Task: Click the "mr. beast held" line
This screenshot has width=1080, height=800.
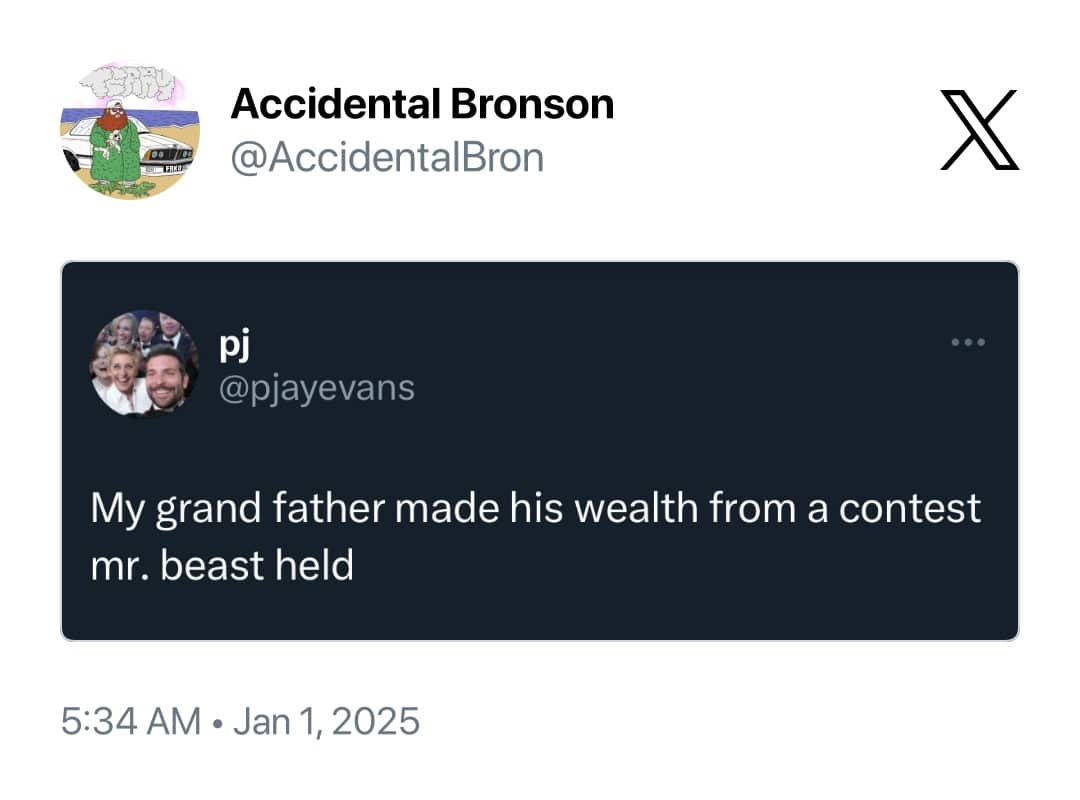Action: (x=222, y=565)
